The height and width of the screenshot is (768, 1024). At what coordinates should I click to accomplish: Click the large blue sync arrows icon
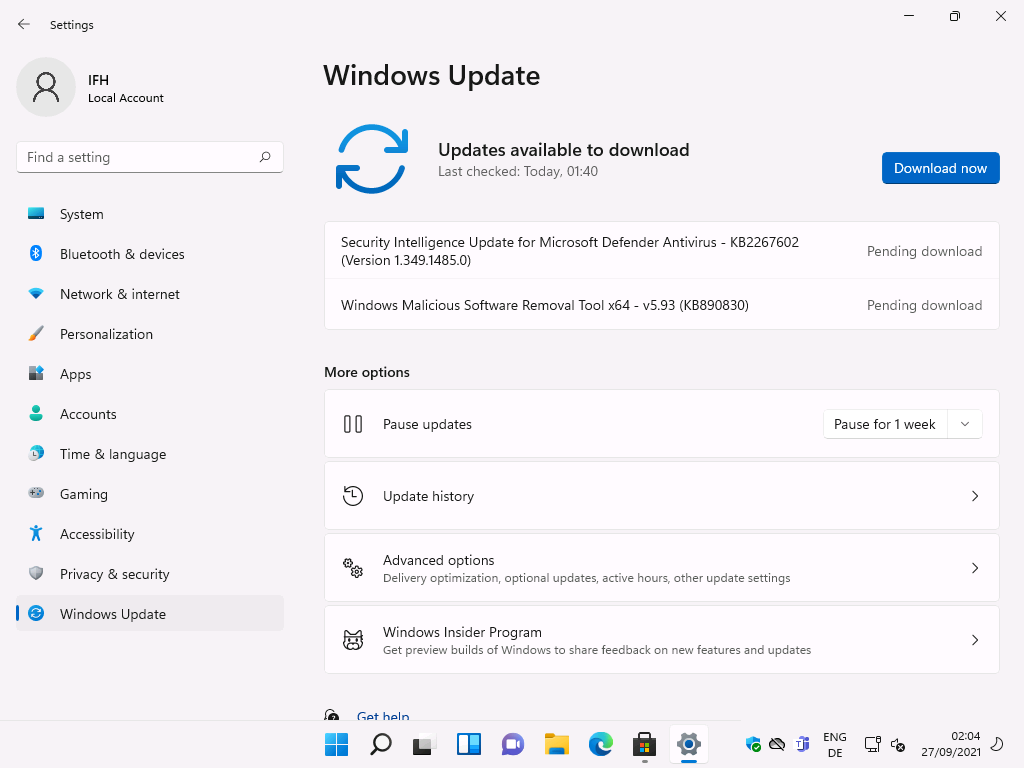[372, 159]
